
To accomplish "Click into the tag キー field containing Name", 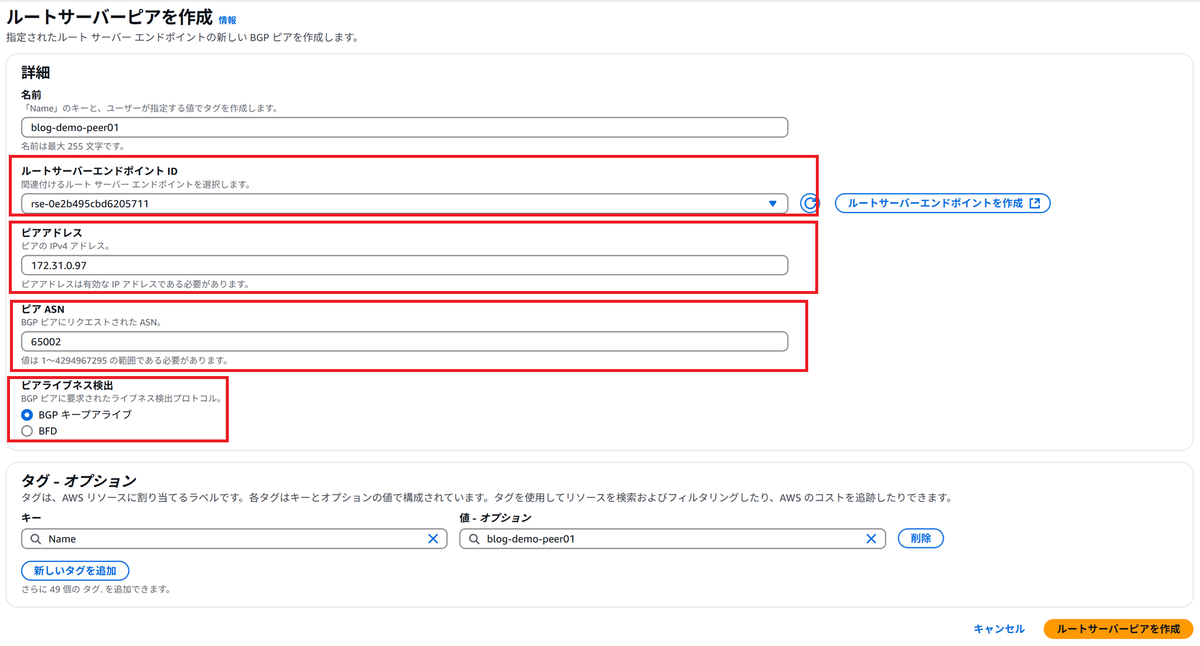I will (x=234, y=539).
